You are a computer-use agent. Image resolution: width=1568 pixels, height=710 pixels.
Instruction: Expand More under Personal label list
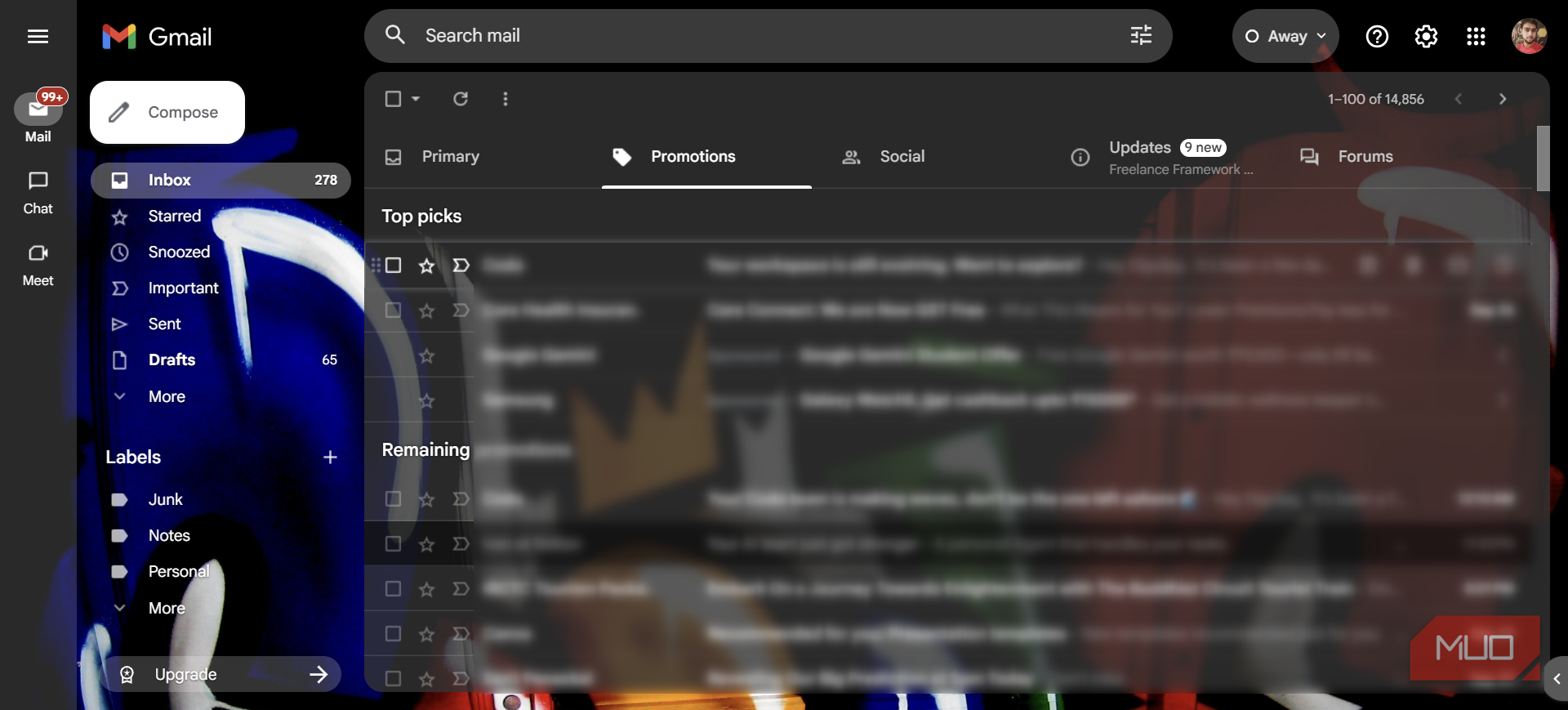coord(167,608)
